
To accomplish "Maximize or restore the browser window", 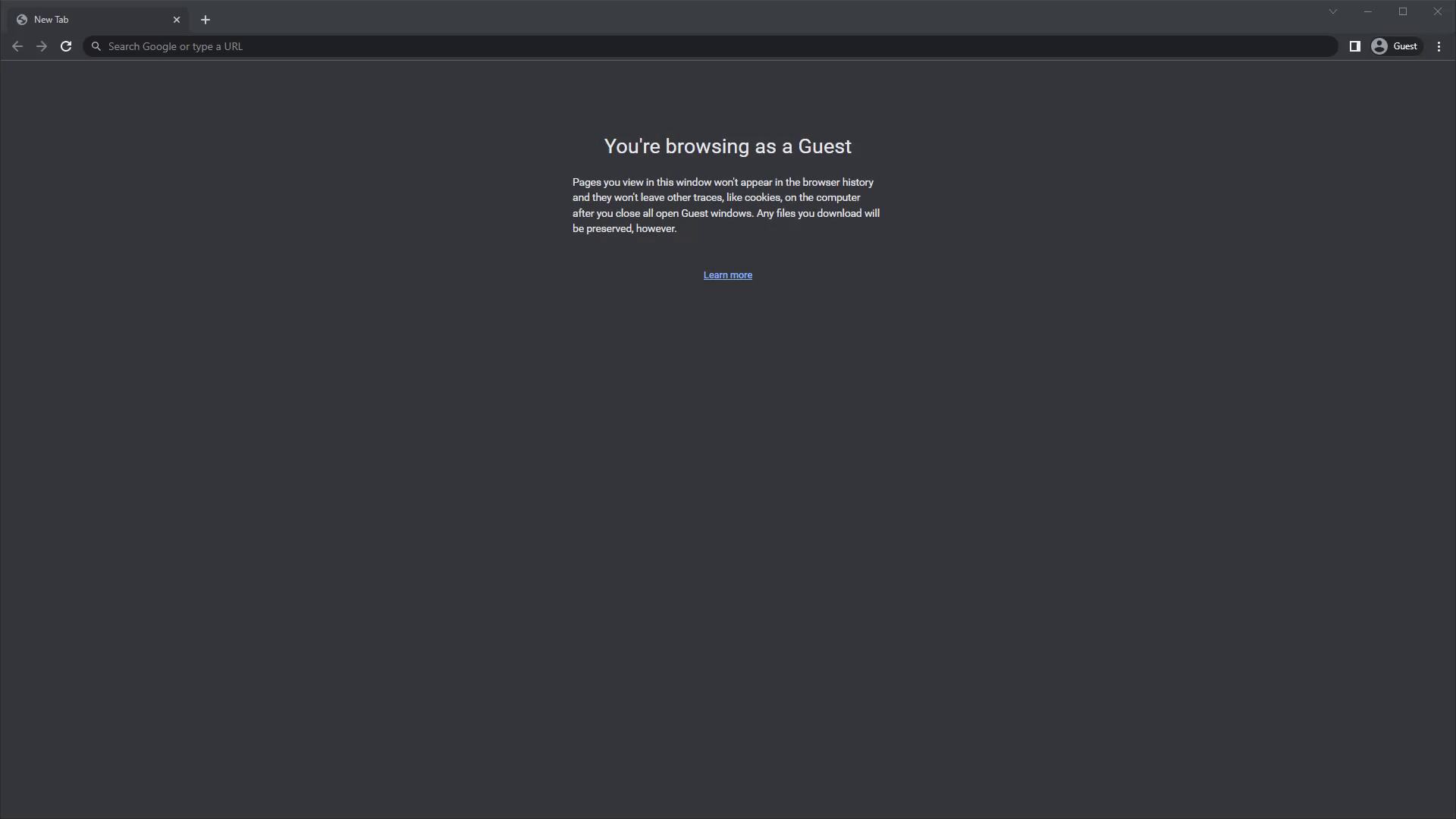I will click(x=1402, y=11).
